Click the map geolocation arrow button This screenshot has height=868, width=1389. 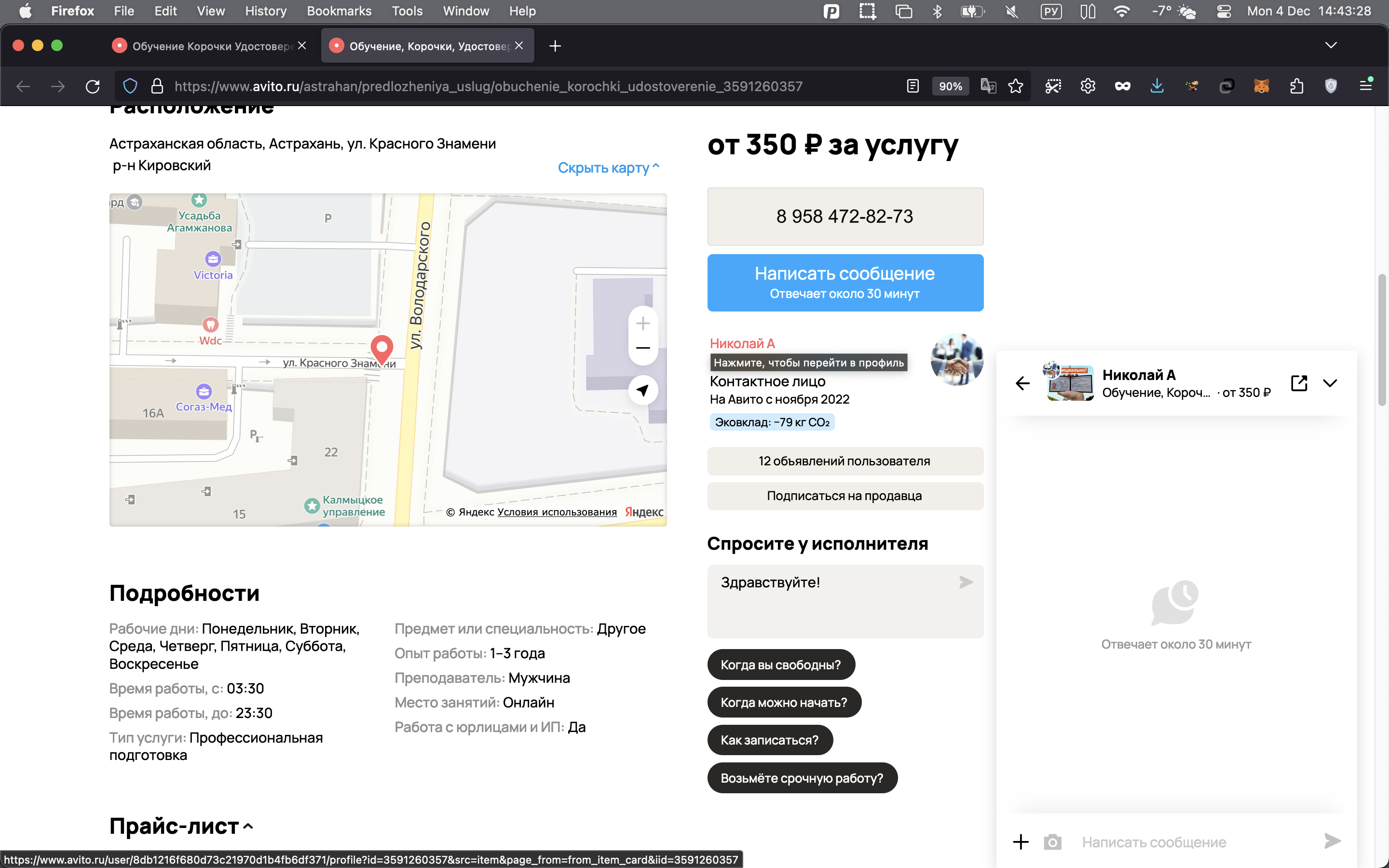643,391
